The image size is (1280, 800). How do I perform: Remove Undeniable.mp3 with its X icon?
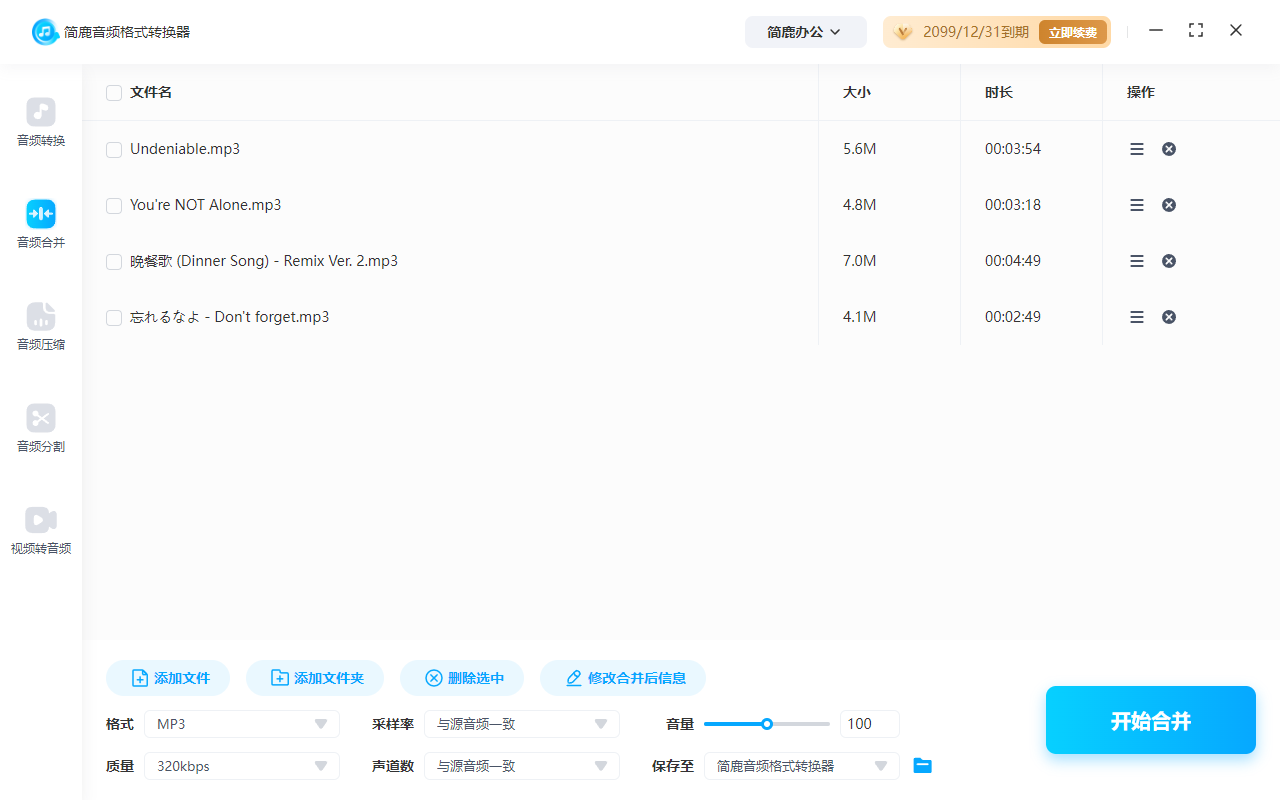(x=1168, y=149)
